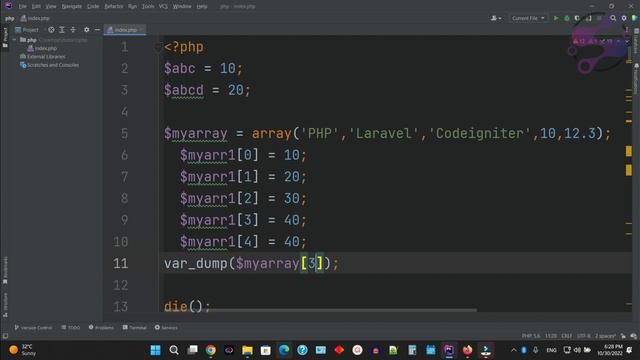The image size is (640, 360).
Task: Open Microsoft Edge from taskbar
Action: [x=284, y=350]
